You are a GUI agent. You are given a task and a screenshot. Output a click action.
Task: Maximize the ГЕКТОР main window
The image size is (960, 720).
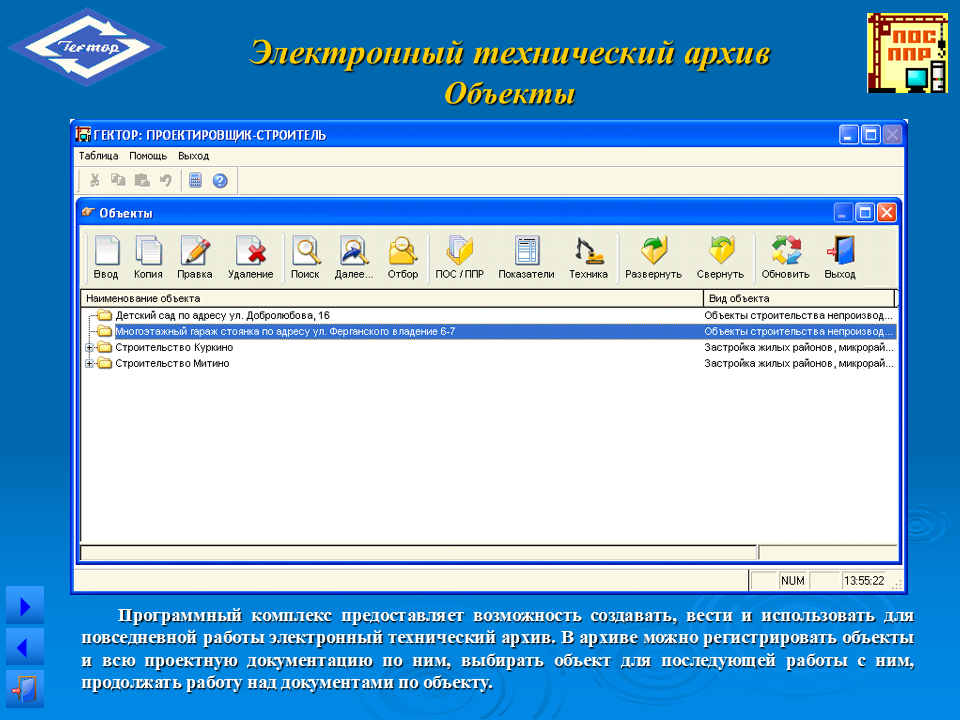[x=871, y=135]
